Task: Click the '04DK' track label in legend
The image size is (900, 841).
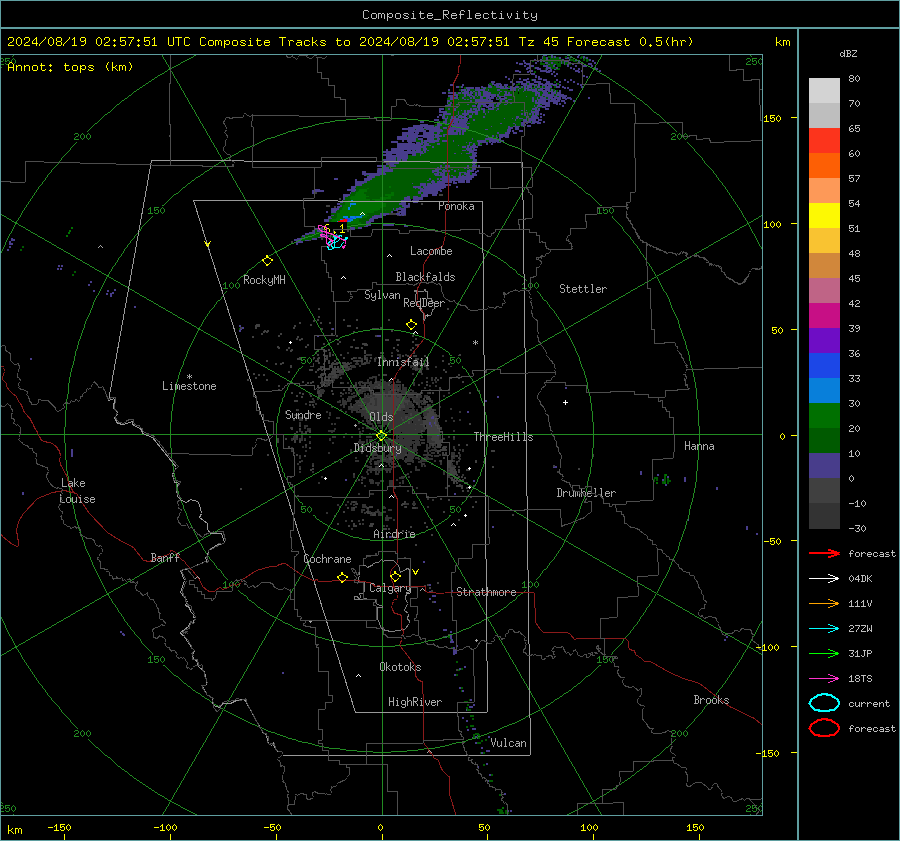Action: coord(860,579)
